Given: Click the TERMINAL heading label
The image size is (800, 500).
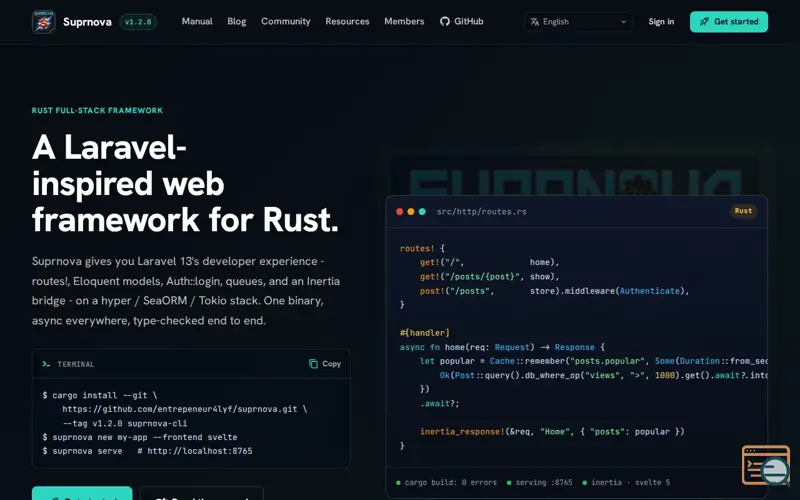Looking at the screenshot, I should coord(76,364).
